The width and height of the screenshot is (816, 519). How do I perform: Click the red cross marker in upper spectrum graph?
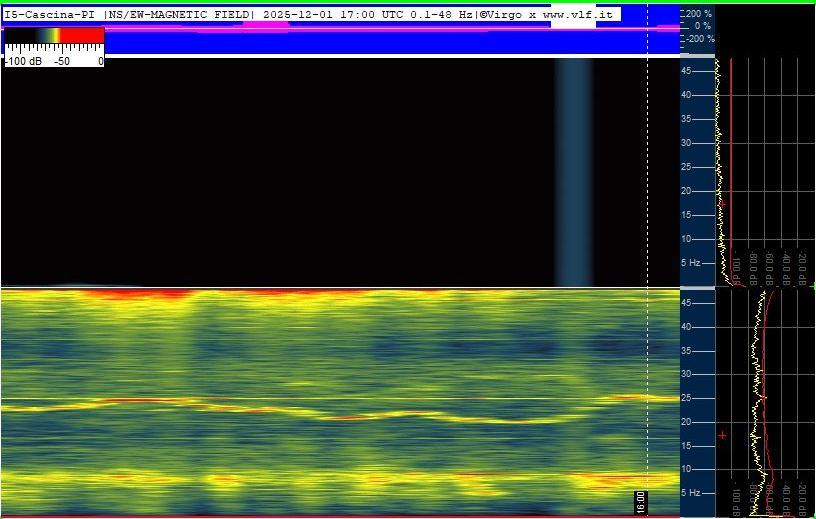[x=721, y=204]
